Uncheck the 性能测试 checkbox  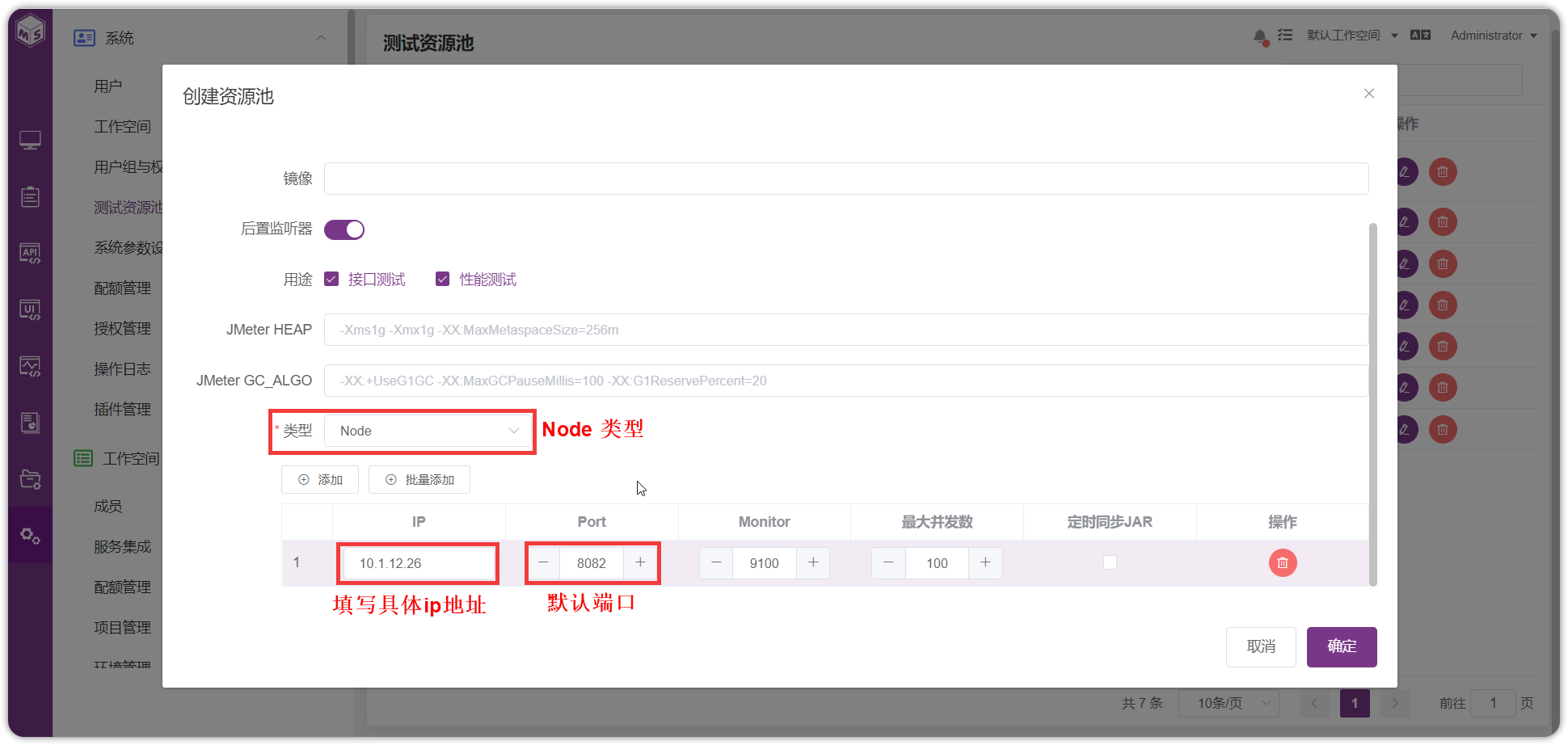[x=442, y=279]
